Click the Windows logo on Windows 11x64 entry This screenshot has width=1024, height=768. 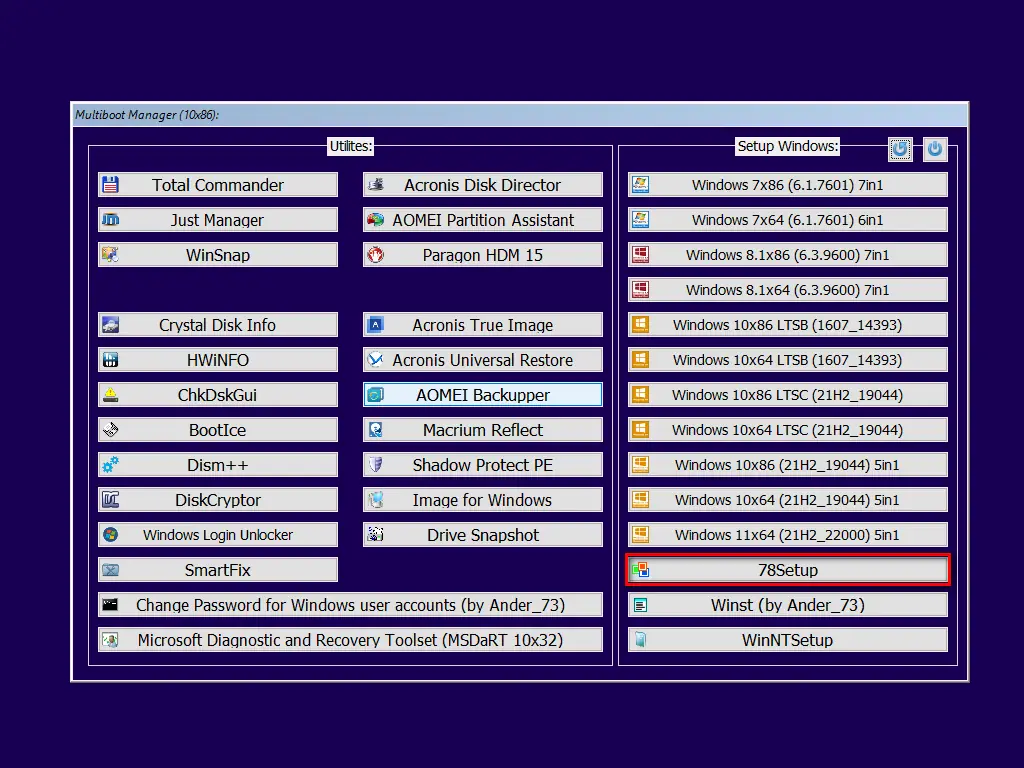pos(640,534)
